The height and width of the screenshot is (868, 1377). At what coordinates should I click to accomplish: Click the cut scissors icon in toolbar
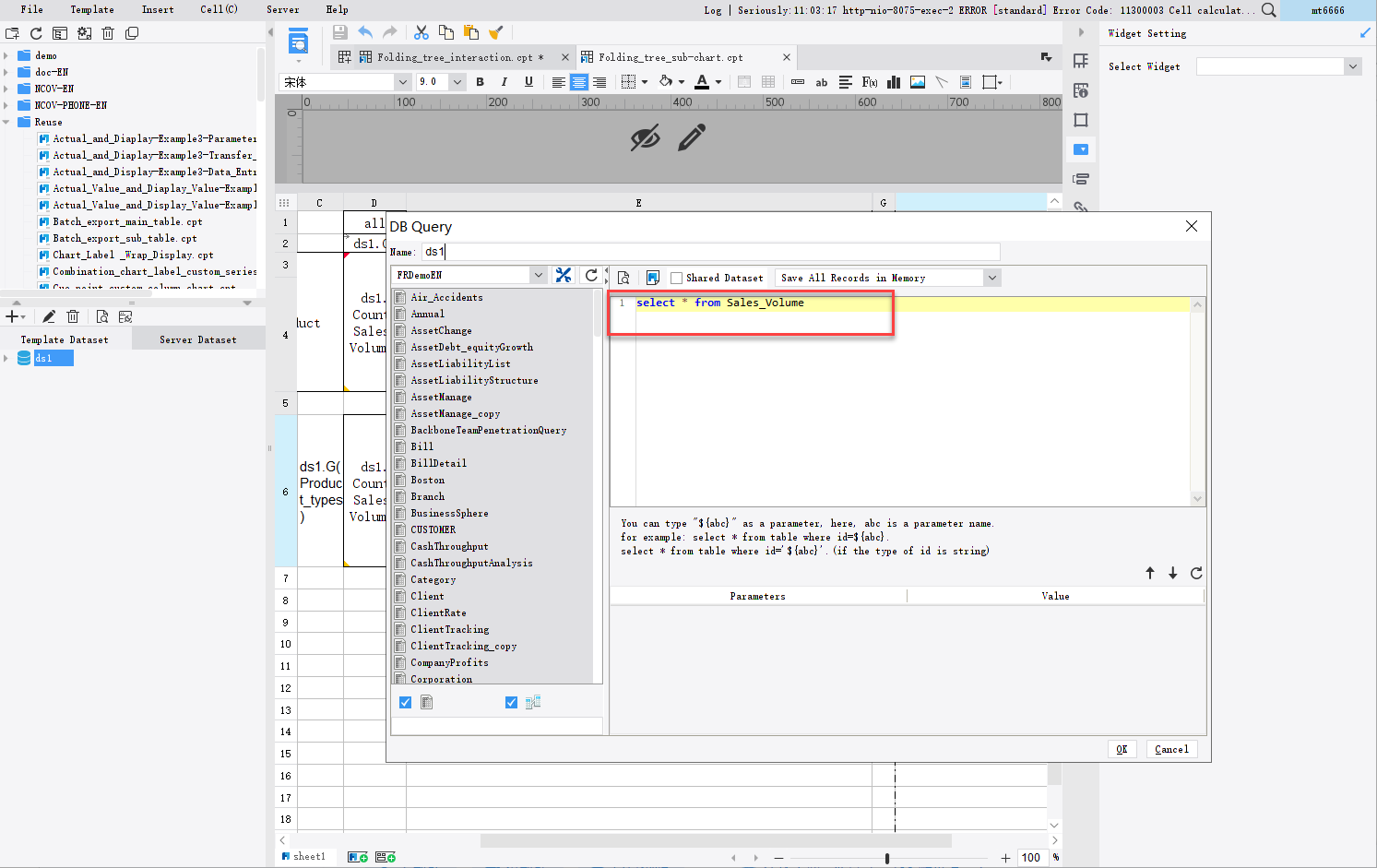click(x=421, y=32)
